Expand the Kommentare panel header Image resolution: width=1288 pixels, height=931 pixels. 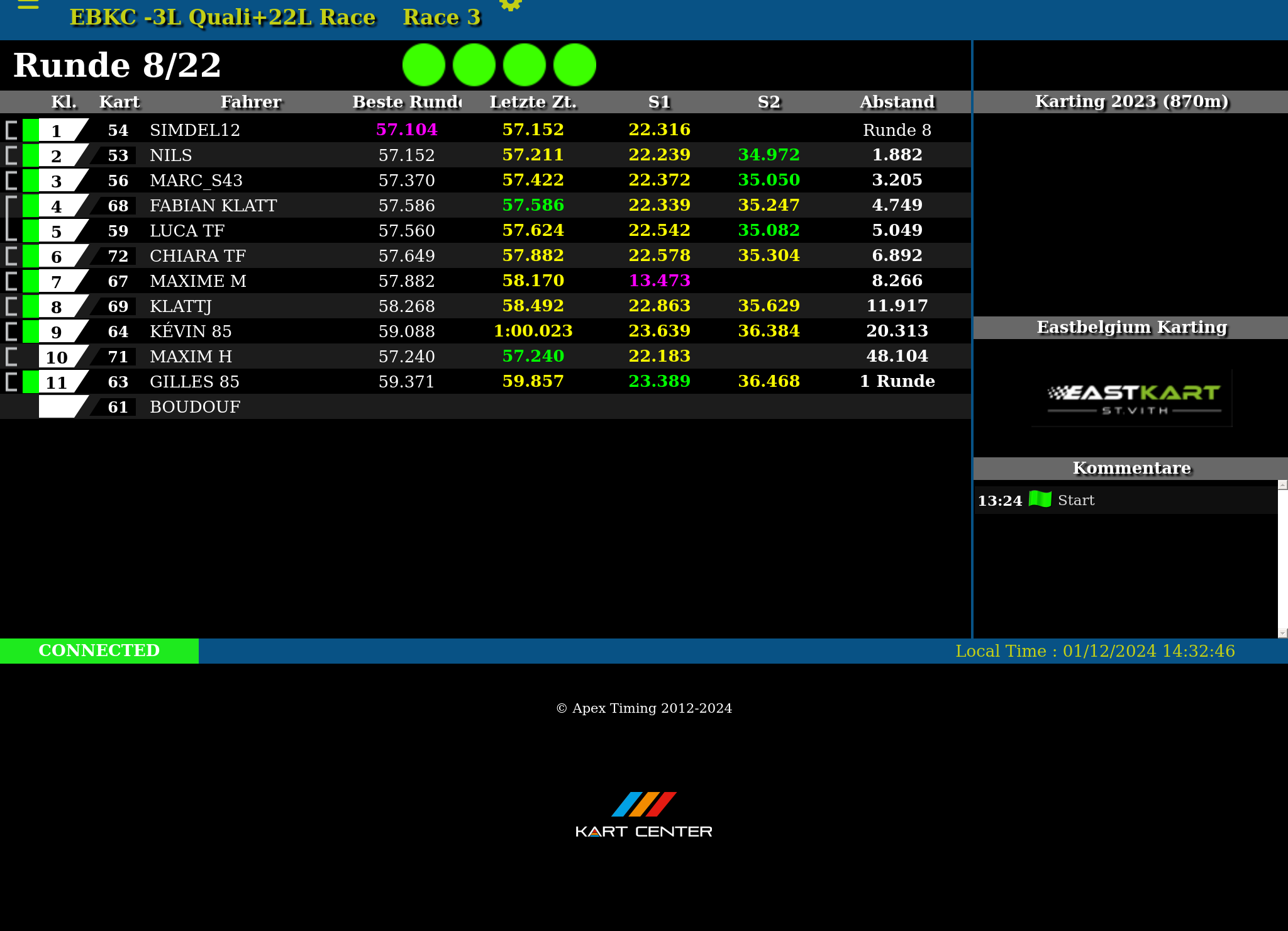(x=1130, y=468)
